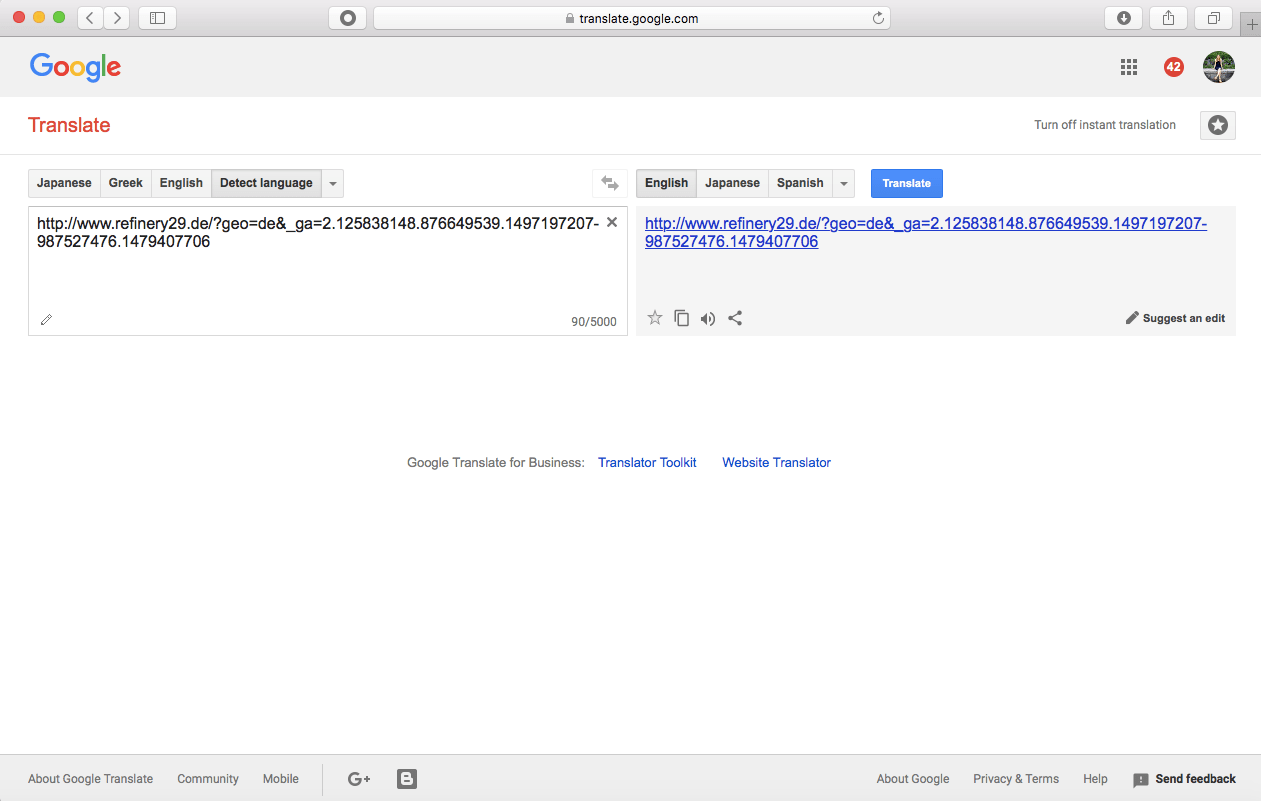This screenshot has height=801, width=1261.
Task: Show Safari sidebar
Action: pyautogui.click(x=157, y=18)
